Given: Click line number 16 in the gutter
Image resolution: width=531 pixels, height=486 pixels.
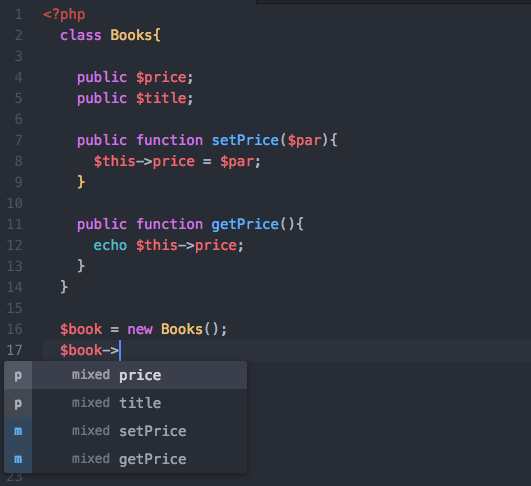Looking at the screenshot, I should [x=15, y=329].
